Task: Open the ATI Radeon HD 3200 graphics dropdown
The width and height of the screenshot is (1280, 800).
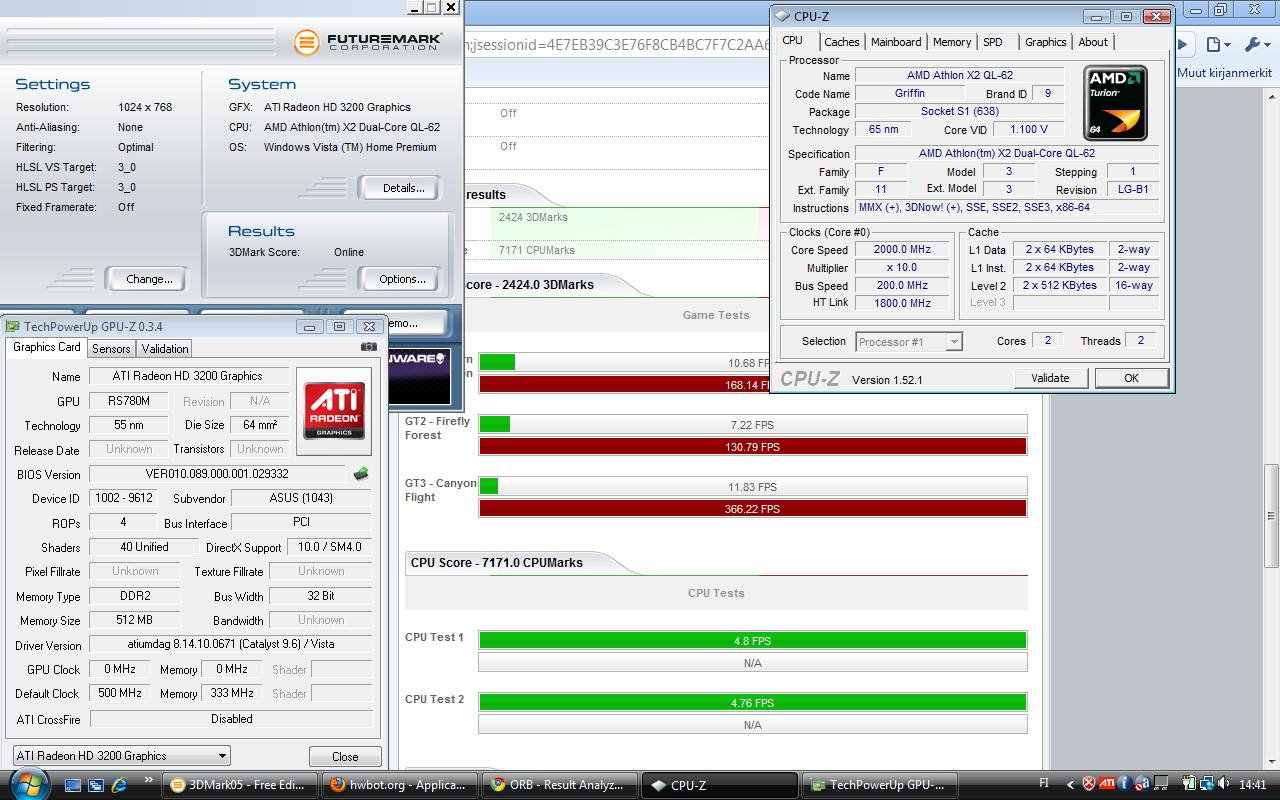Action: 121,756
